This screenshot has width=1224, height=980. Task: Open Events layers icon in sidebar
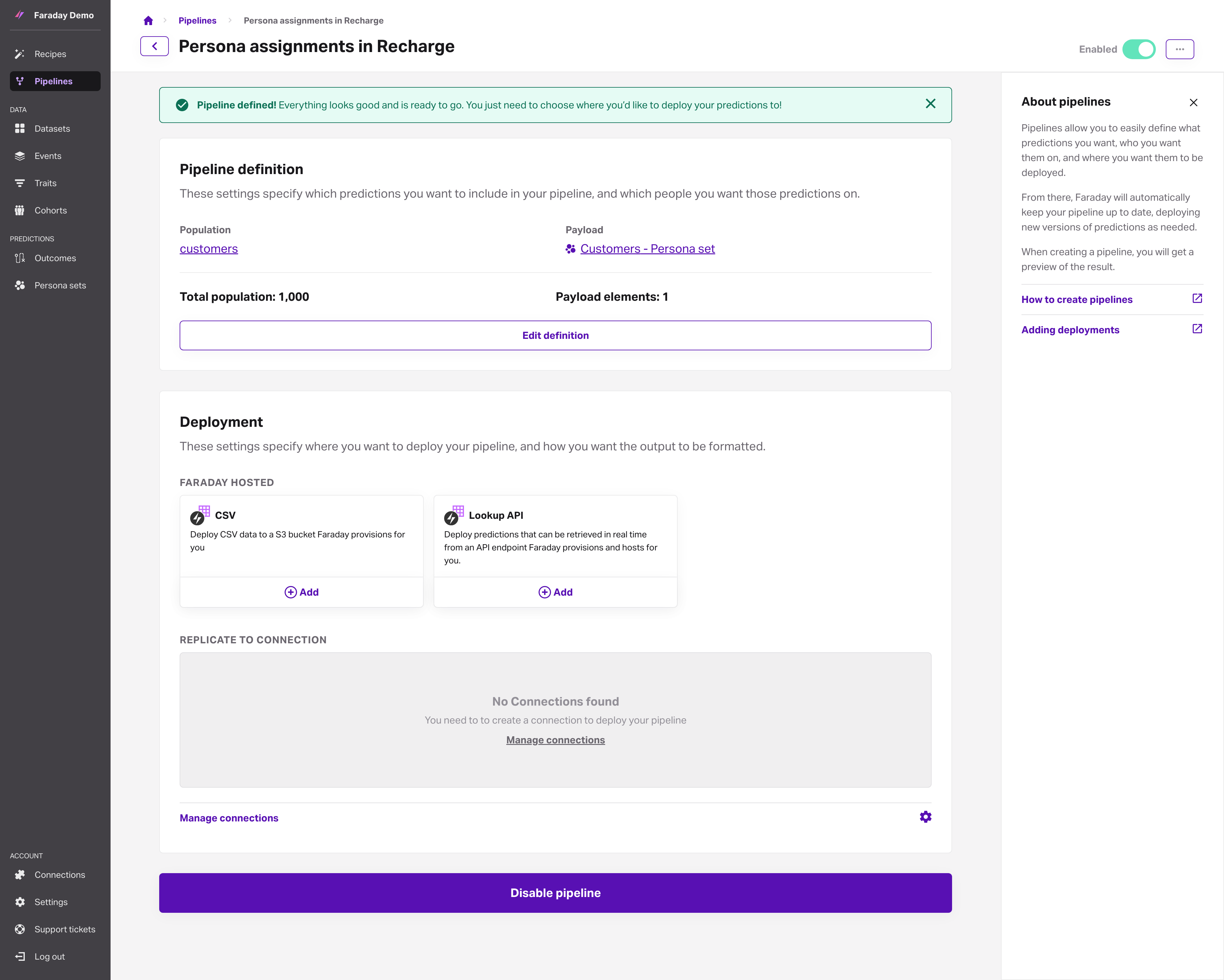[20, 155]
